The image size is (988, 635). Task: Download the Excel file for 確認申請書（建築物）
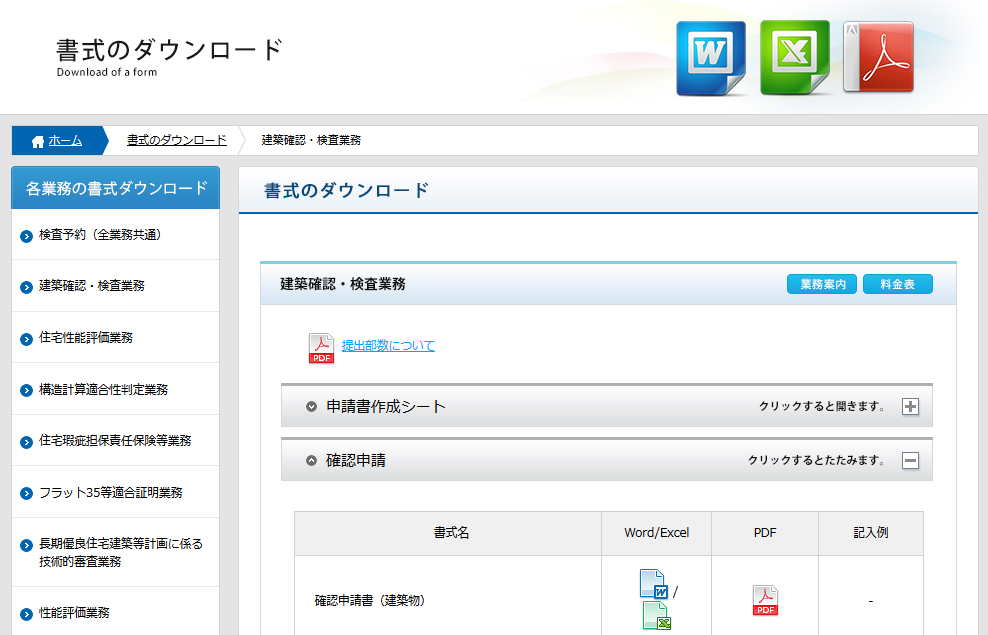[656, 615]
